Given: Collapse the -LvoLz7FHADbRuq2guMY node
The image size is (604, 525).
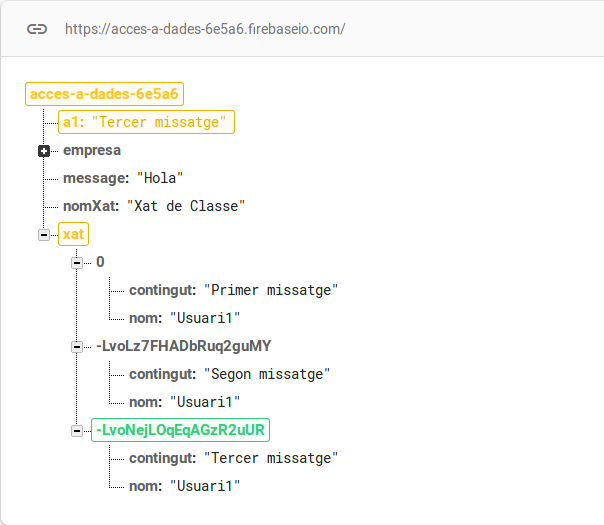Looking at the screenshot, I should coord(77,347).
